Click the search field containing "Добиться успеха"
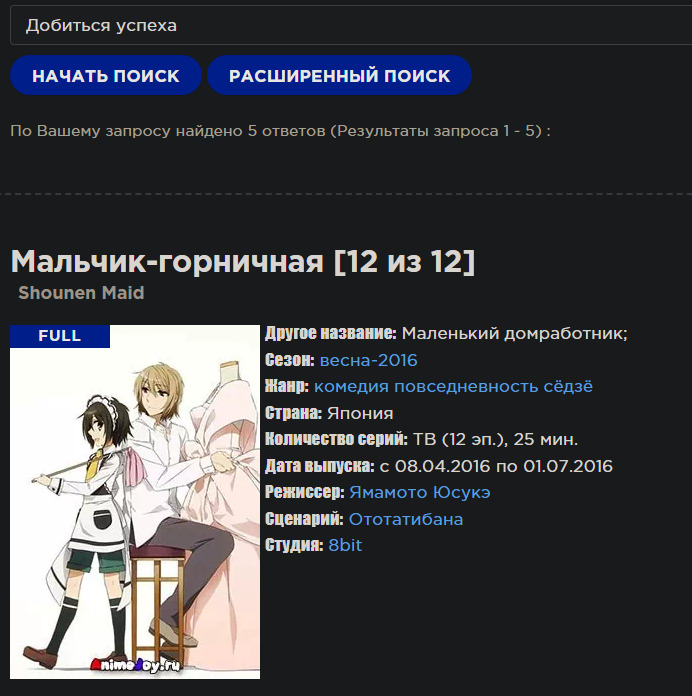This screenshot has height=696, width=692. (x=351, y=25)
